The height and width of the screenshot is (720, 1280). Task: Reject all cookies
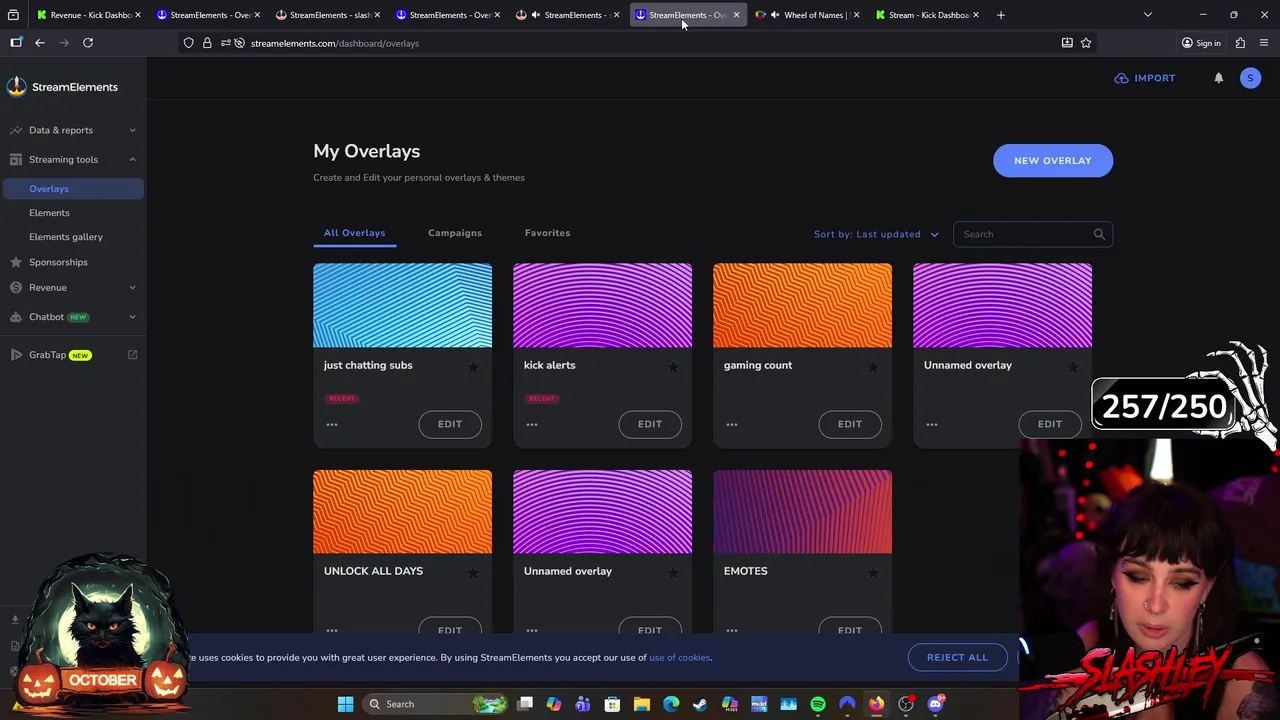tap(957, 657)
